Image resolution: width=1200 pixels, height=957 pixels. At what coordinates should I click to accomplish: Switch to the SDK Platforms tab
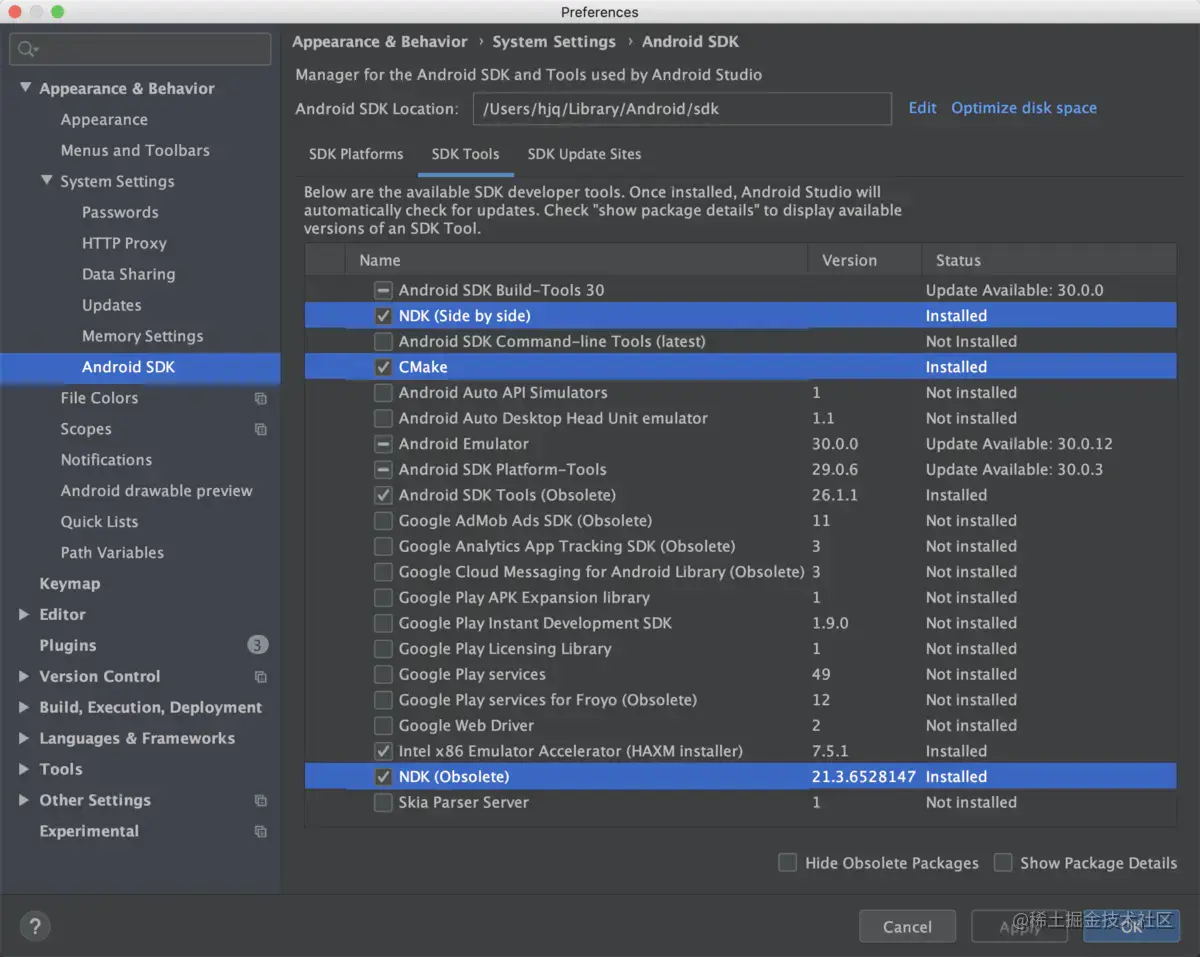click(356, 154)
